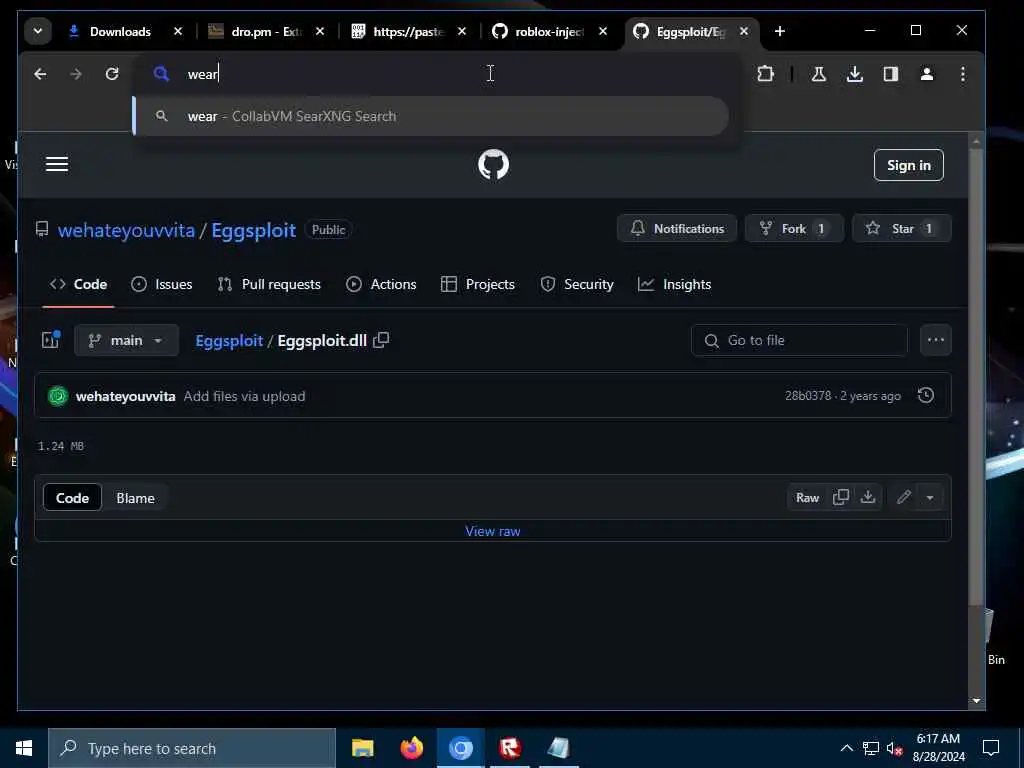Screen dimensions: 1024x768
Task: Show hidden system tray icons
Action: pyautogui.click(x=846, y=748)
